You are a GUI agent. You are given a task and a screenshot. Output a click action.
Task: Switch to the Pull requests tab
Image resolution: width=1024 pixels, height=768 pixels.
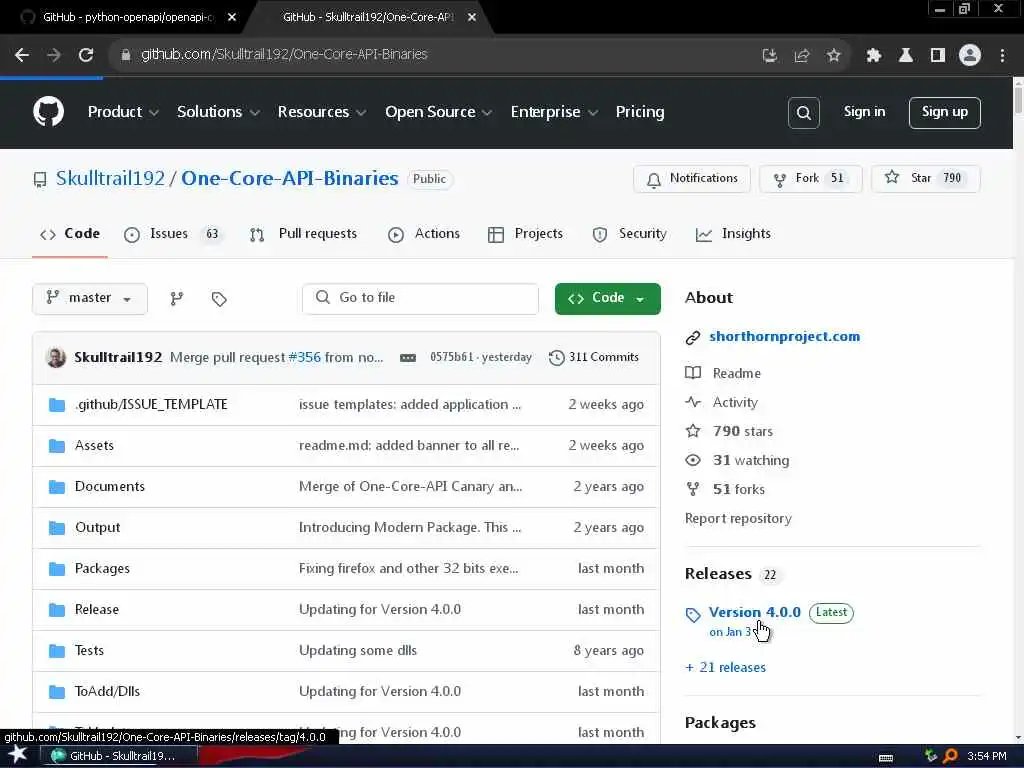(303, 234)
